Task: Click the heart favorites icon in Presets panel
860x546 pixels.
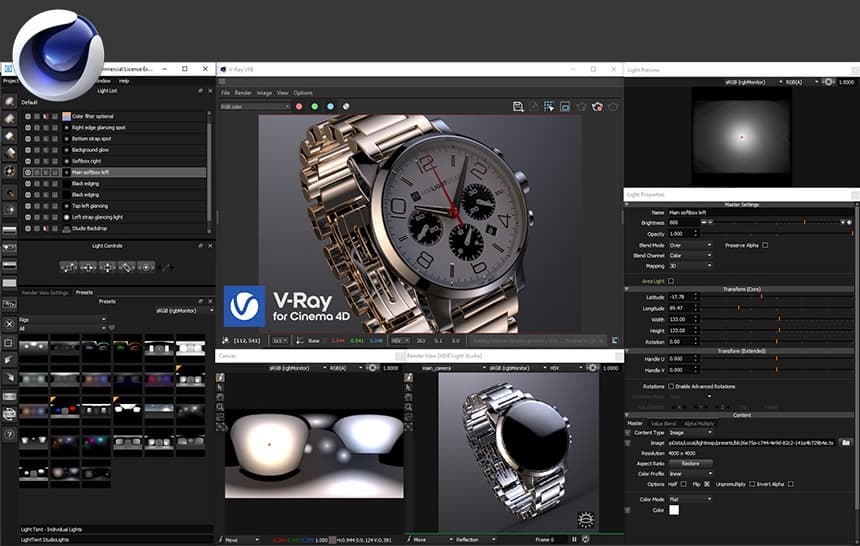Action: pyautogui.click(x=112, y=328)
